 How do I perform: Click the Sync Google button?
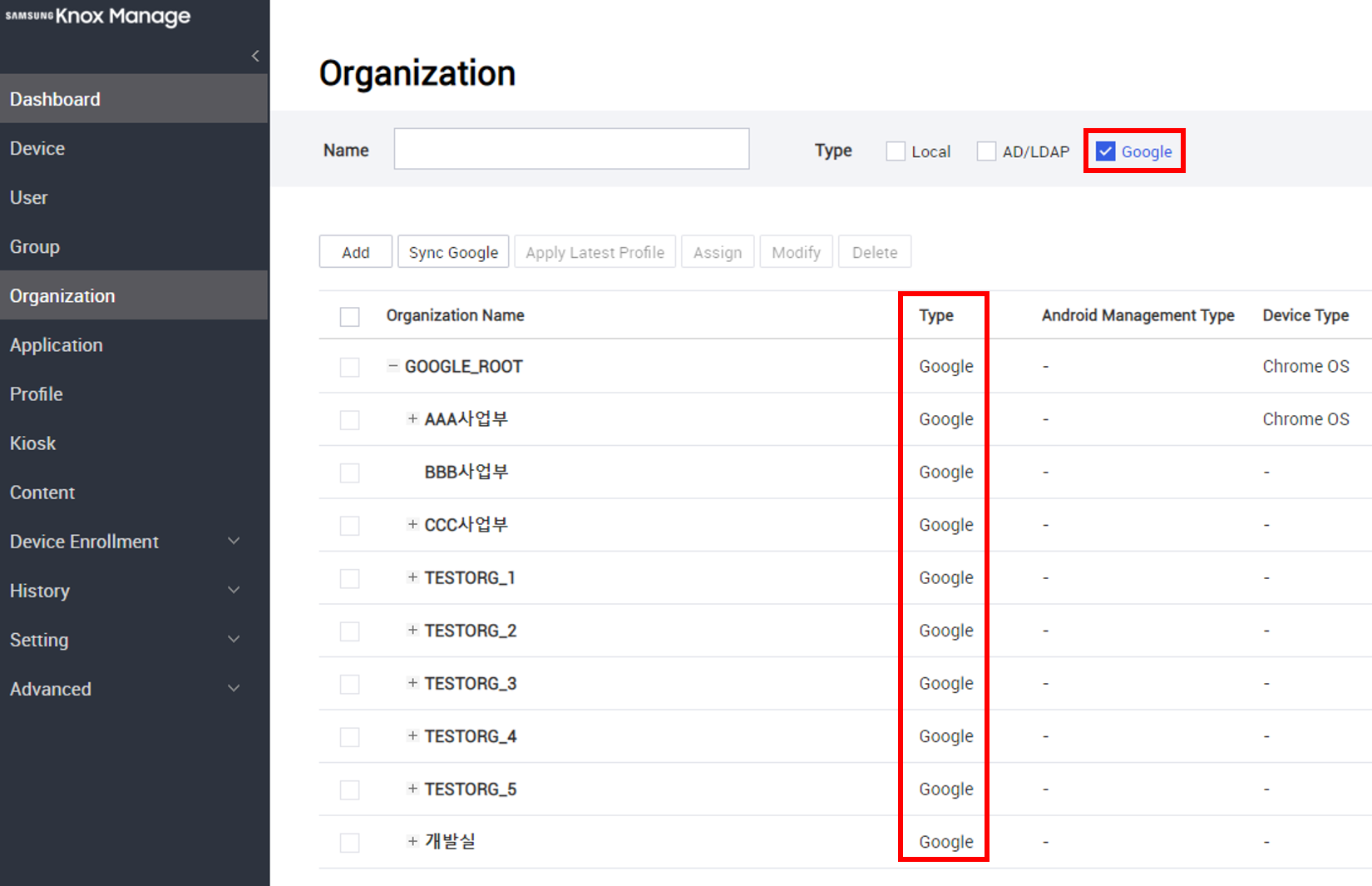453,251
